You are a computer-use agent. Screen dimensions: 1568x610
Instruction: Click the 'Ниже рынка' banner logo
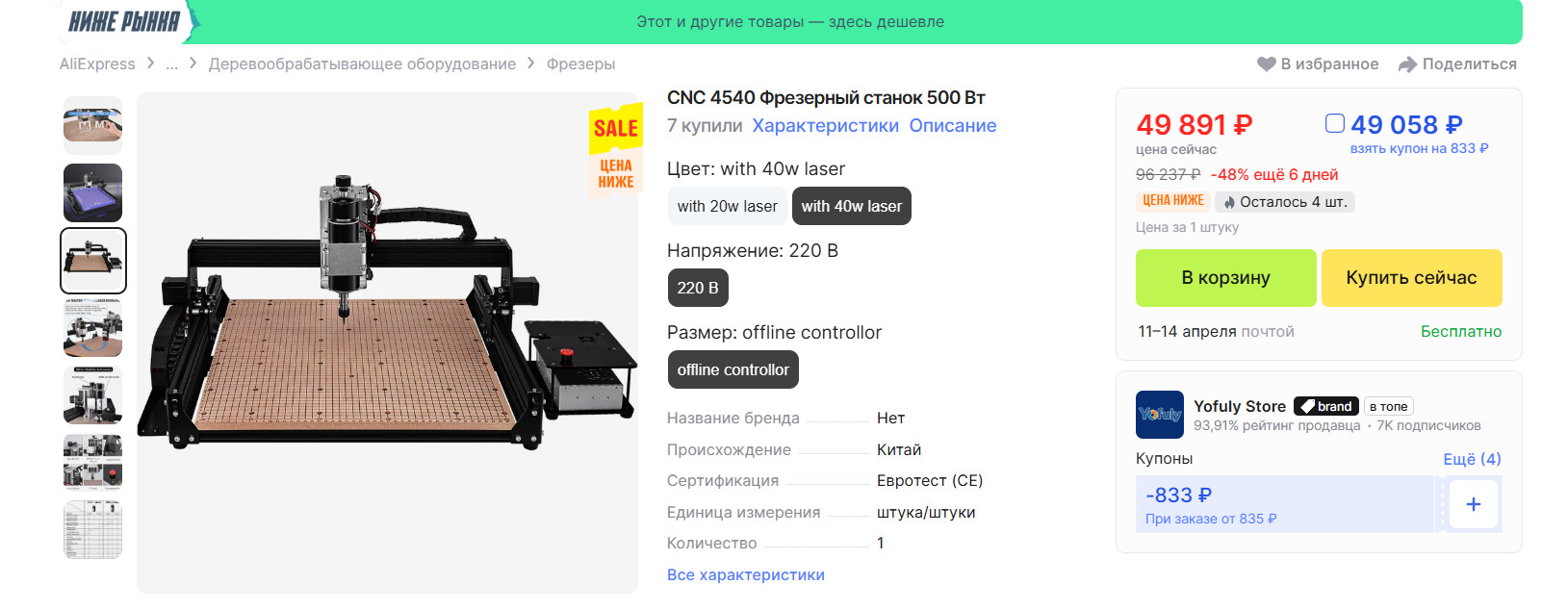click(124, 21)
